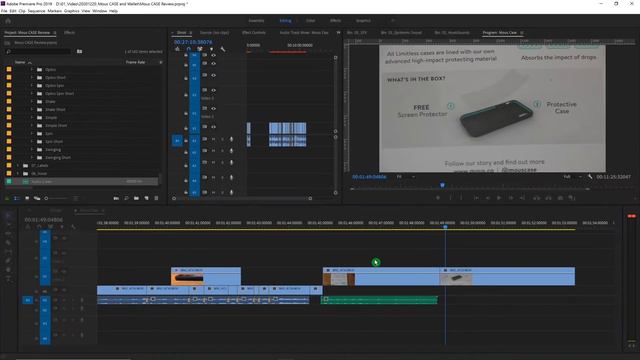
Task: Click the wrench settings icon in Short timeline header
Action: coord(223,49)
